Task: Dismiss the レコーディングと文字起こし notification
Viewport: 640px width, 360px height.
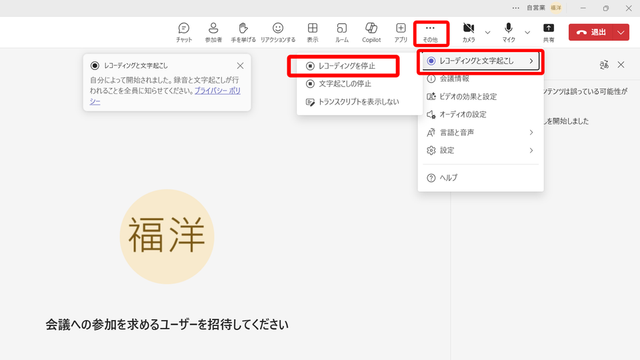Action: 240,65
